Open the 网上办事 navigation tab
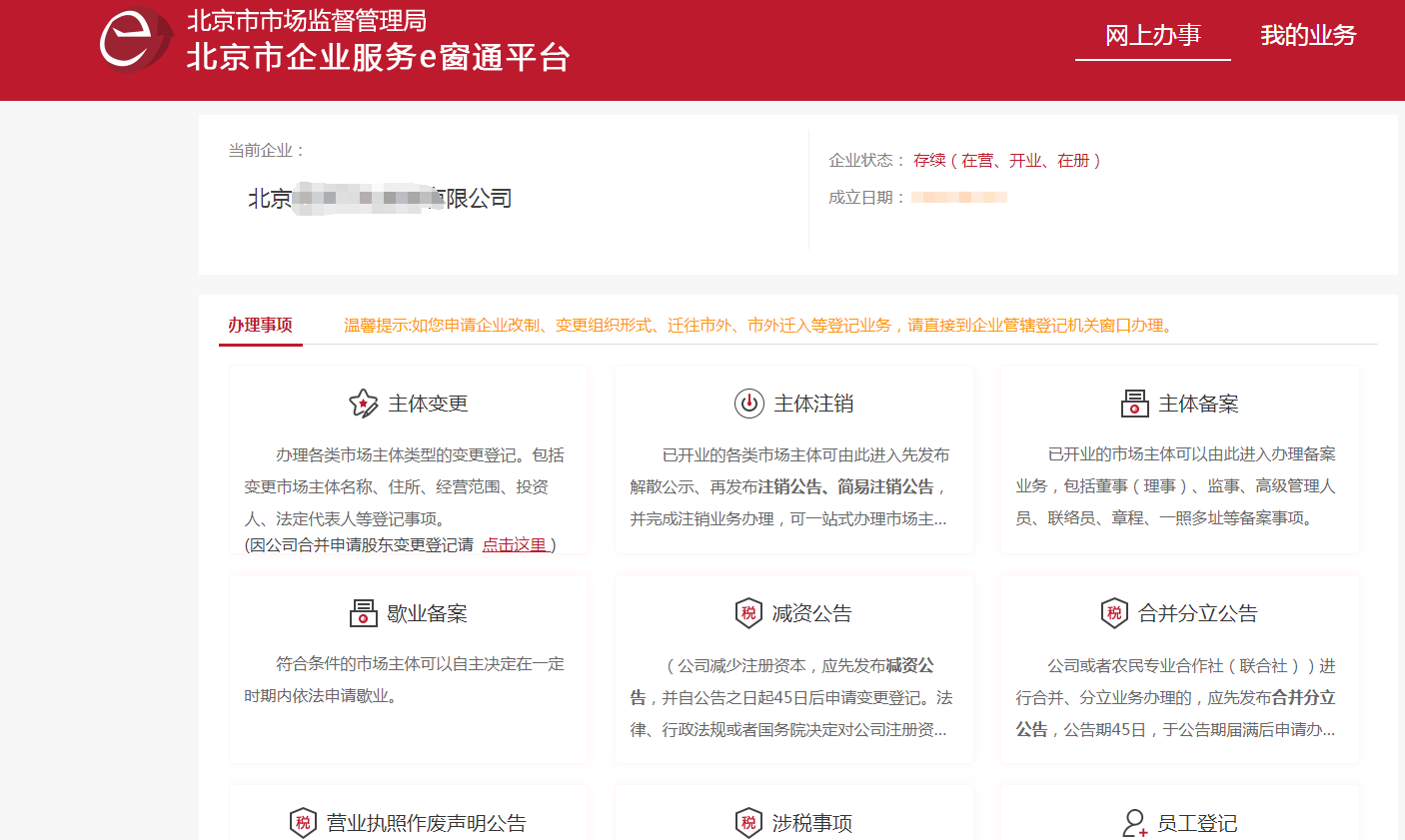This screenshot has width=1405, height=840. click(x=1152, y=36)
